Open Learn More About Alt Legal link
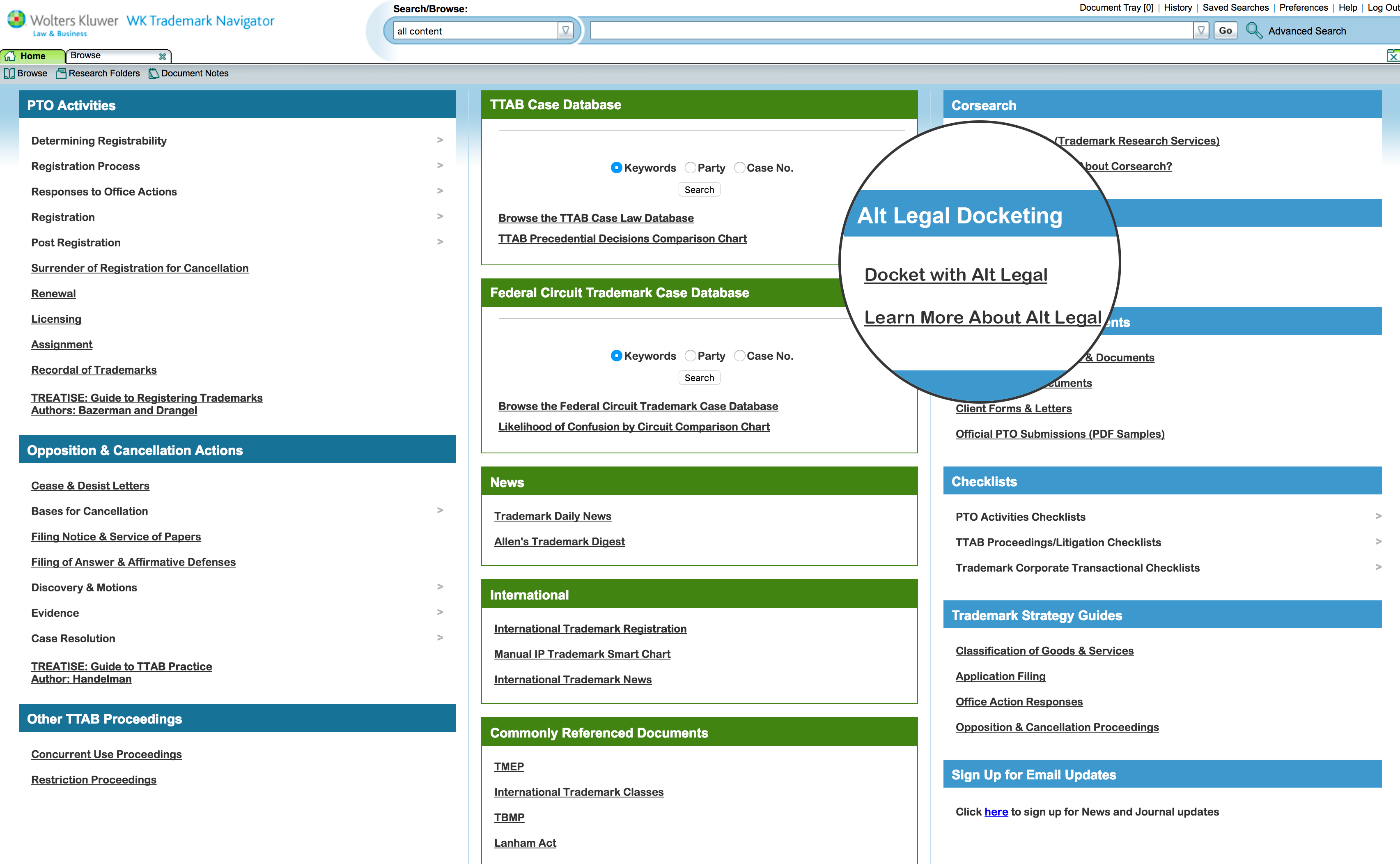Viewport: 1400px width, 864px height. (x=983, y=317)
